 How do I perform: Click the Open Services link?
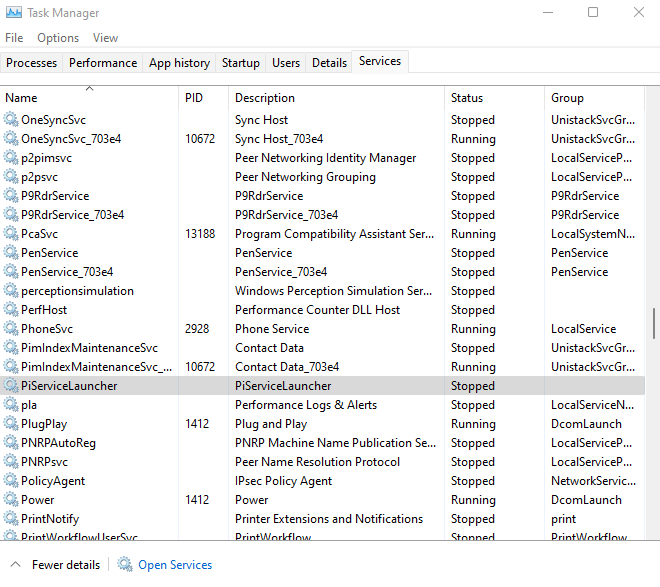pyautogui.click(x=175, y=565)
